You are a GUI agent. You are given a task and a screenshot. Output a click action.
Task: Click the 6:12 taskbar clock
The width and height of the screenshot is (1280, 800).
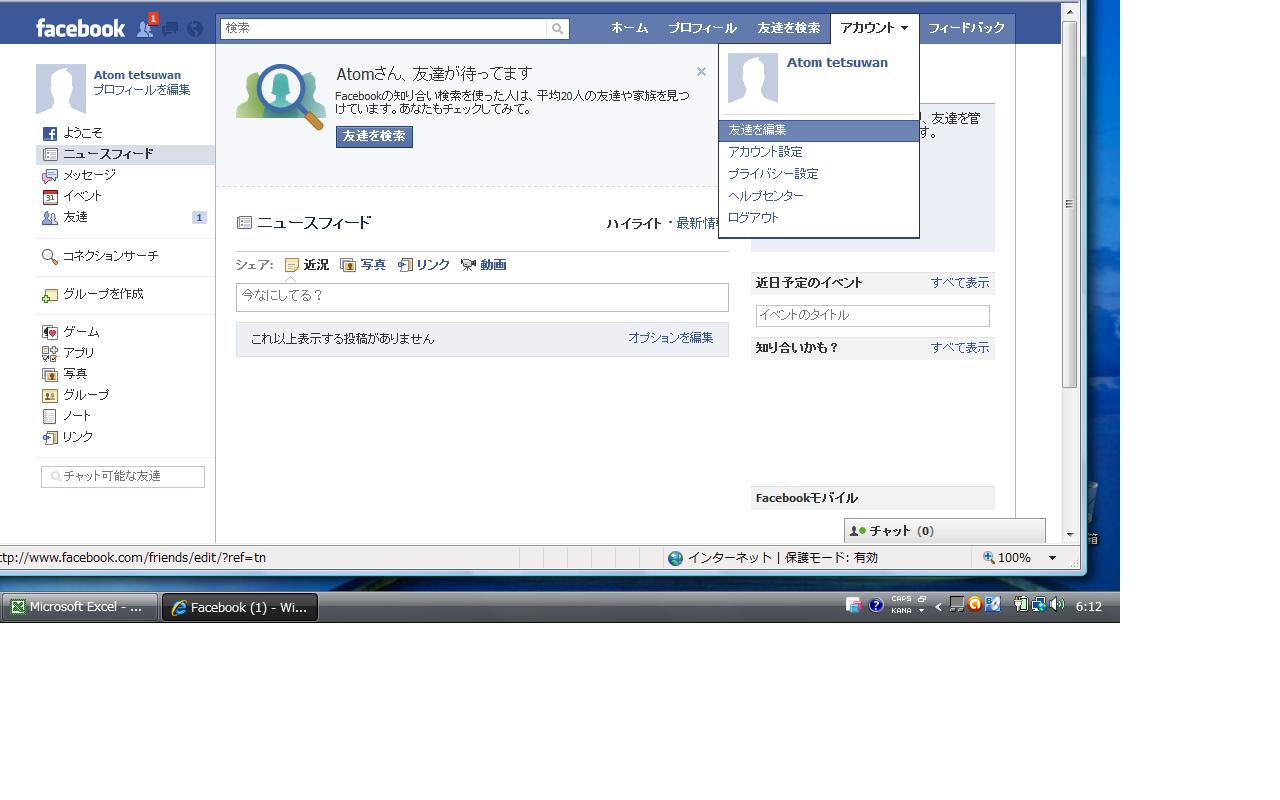pyautogui.click(x=1089, y=607)
